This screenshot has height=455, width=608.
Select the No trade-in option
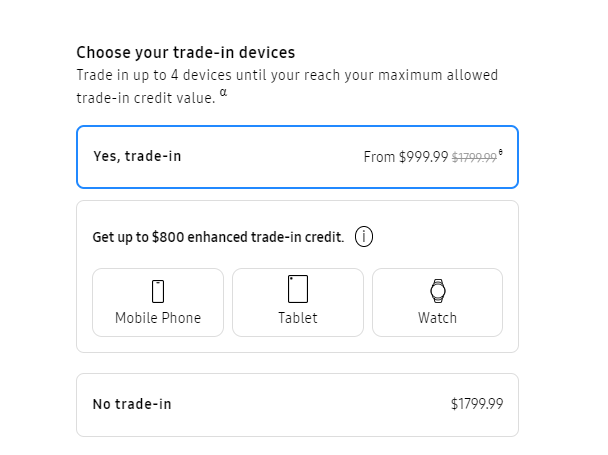[x=297, y=405]
